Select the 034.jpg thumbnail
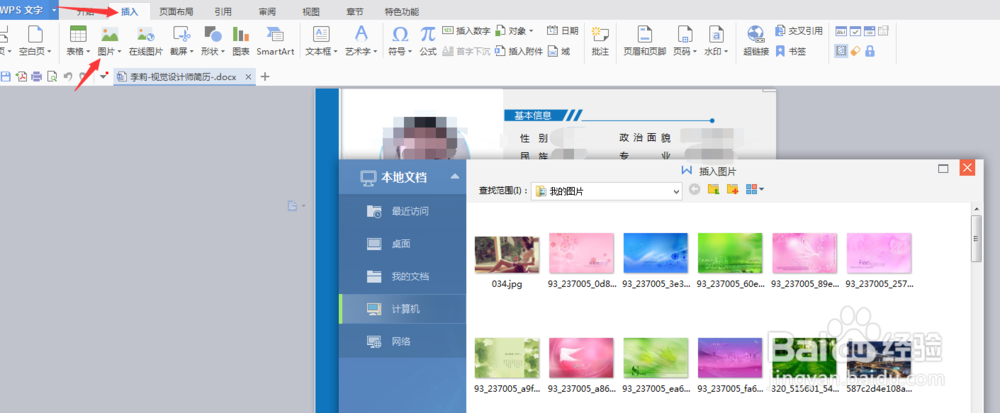This screenshot has width=1000, height=413. [x=507, y=254]
